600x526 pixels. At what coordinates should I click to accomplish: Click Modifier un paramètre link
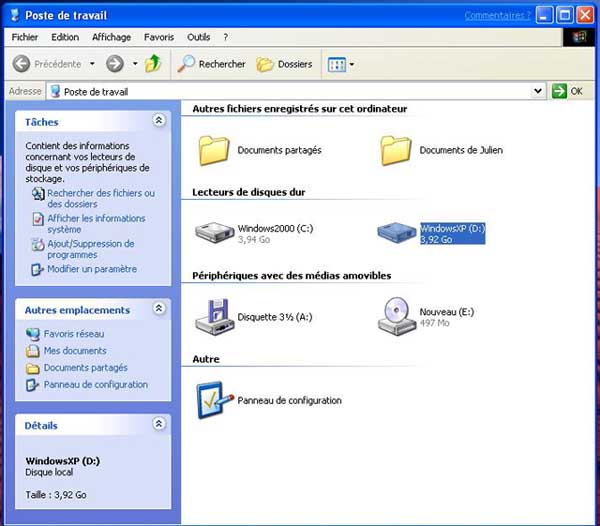(x=92, y=269)
